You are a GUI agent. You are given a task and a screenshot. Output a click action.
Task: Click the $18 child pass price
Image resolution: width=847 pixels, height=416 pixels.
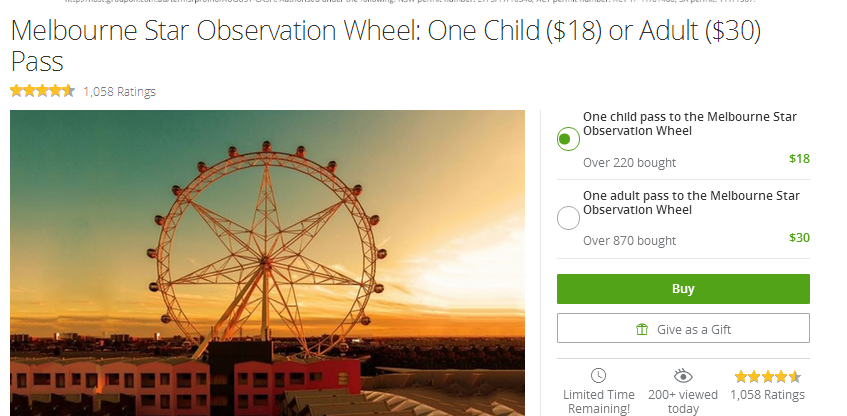pyautogui.click(x=799, y=158)
